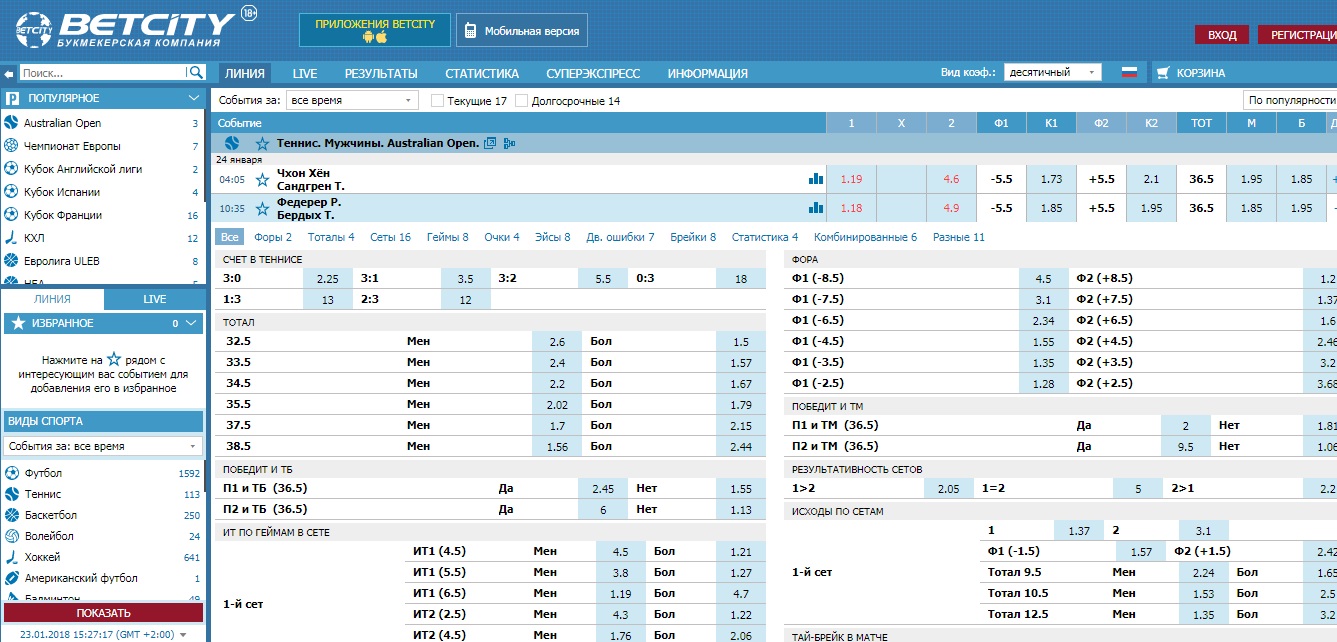Open the ИНФОРМАЦИЯ menu tab
Viewport: 1337px width, 642px height.
[x=708, y=73]
